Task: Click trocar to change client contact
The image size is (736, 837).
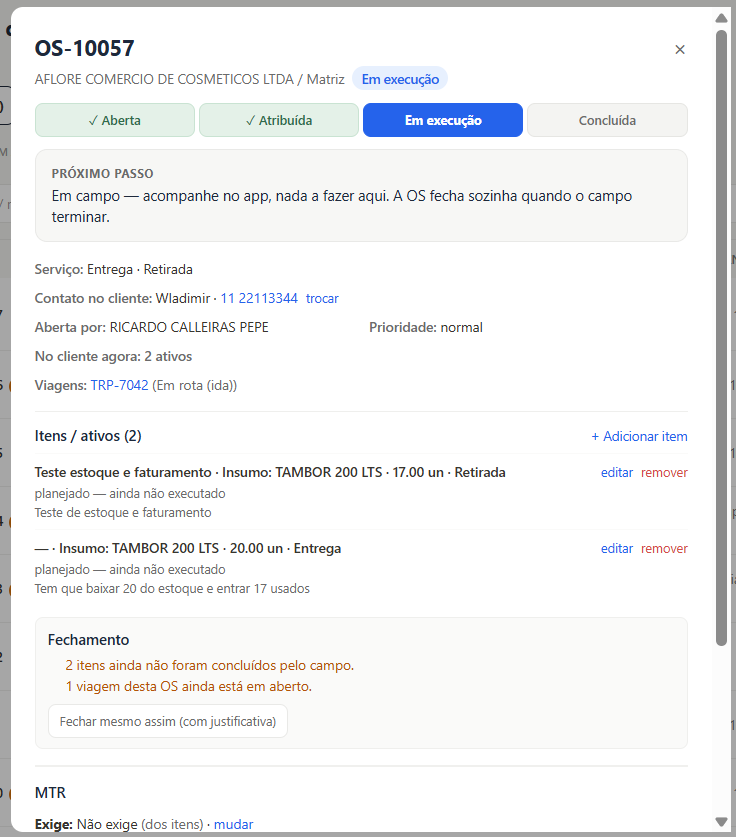Action: [322, 298]
